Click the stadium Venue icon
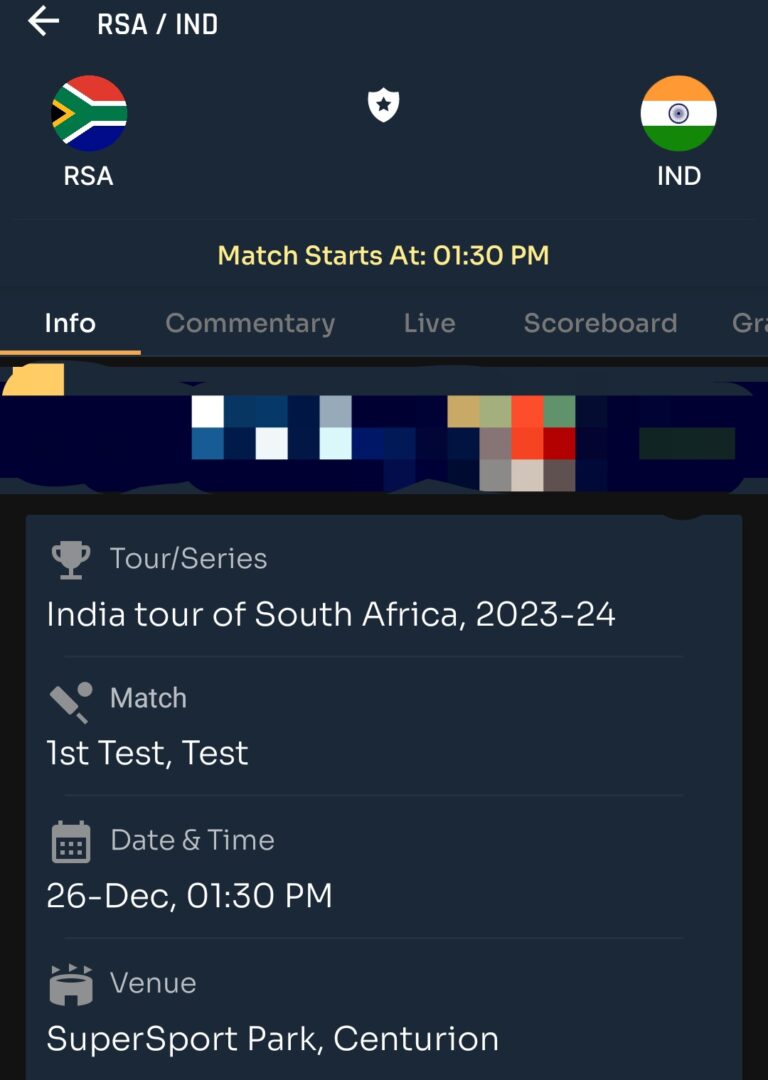Viewport: 768px width, 1080px height. point(71,985)
